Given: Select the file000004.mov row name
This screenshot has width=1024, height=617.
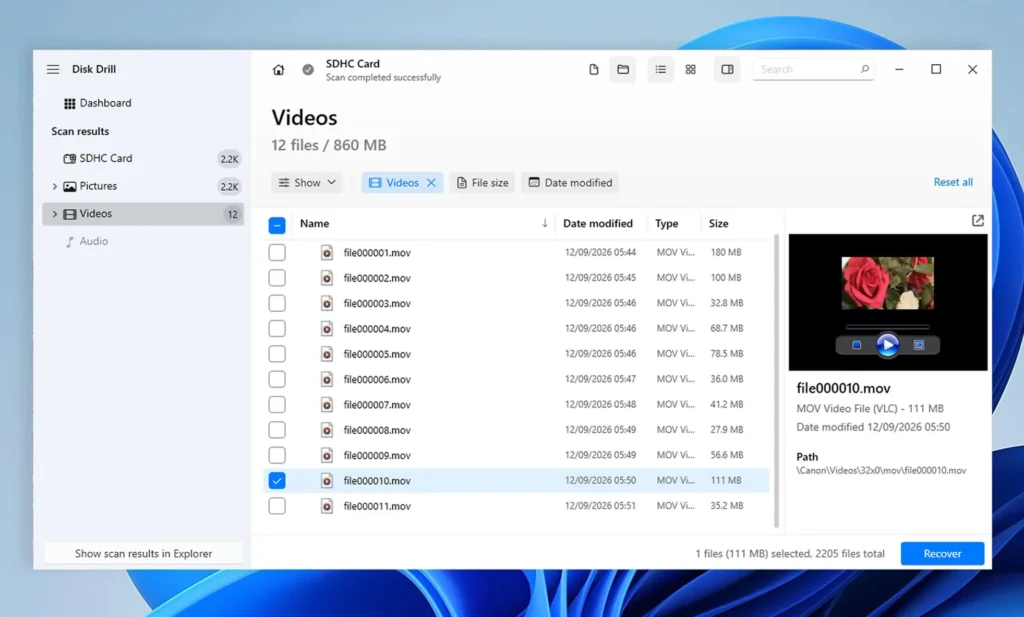Looking at the screenshot, I should click(x=377, y=328).
